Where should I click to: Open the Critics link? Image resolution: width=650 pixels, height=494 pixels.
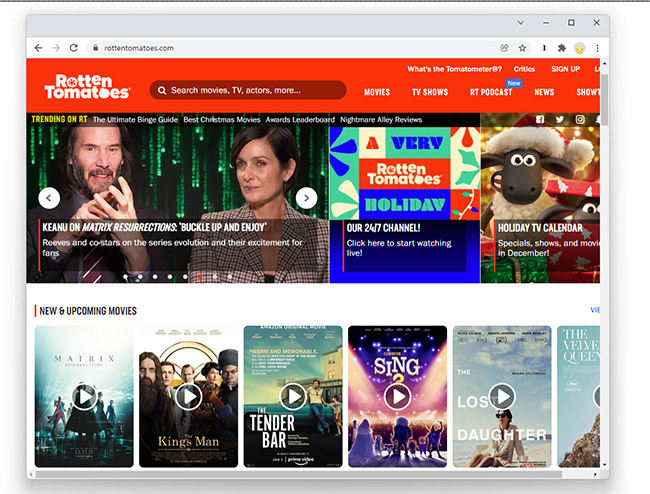(524, 69)
